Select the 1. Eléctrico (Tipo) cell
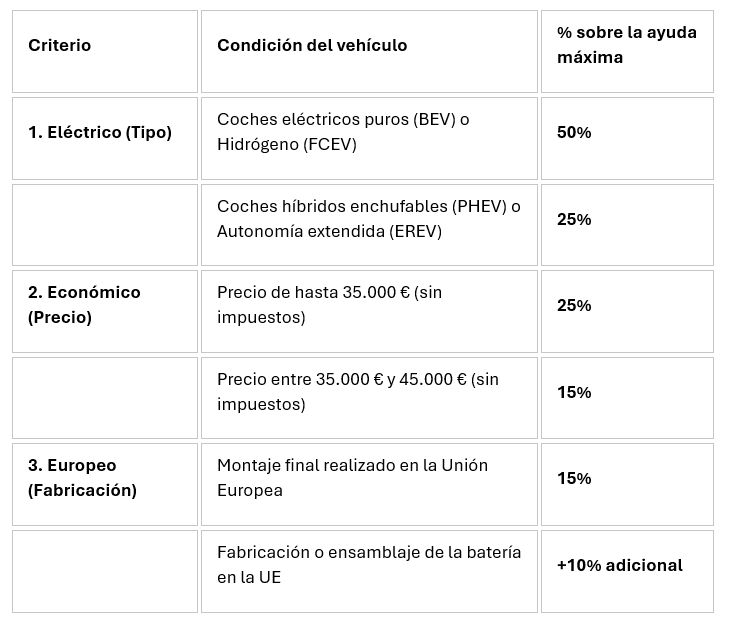 coord(105,138)
